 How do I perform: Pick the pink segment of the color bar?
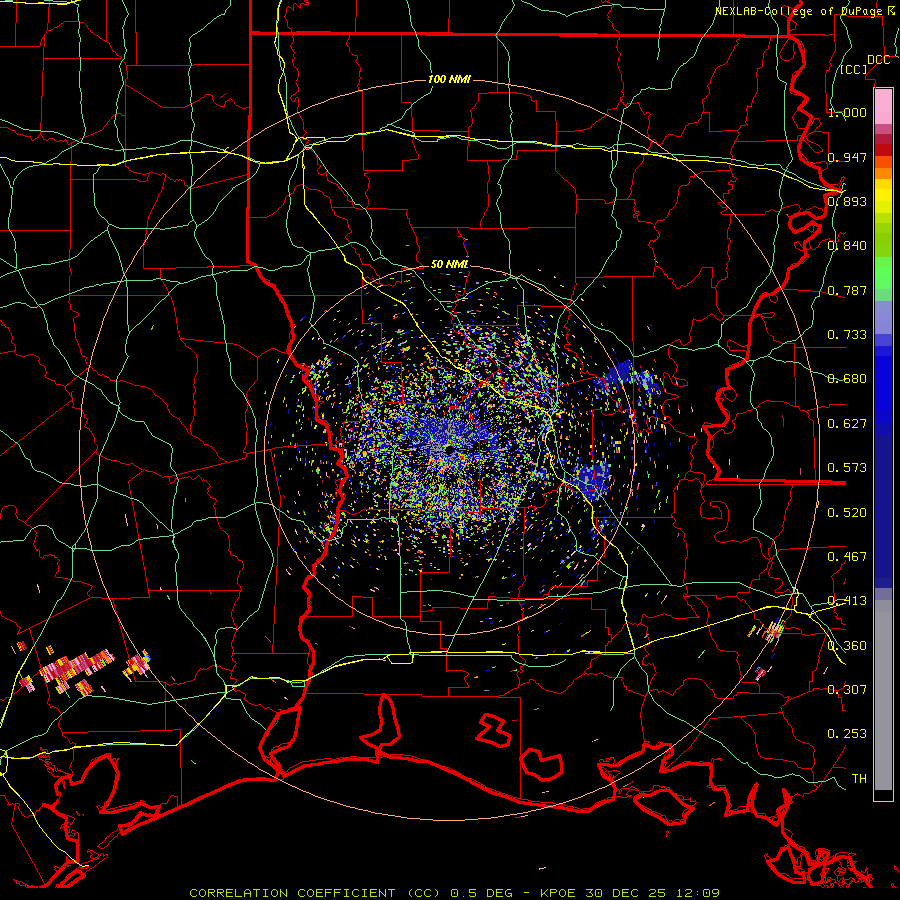pos(883,106)
